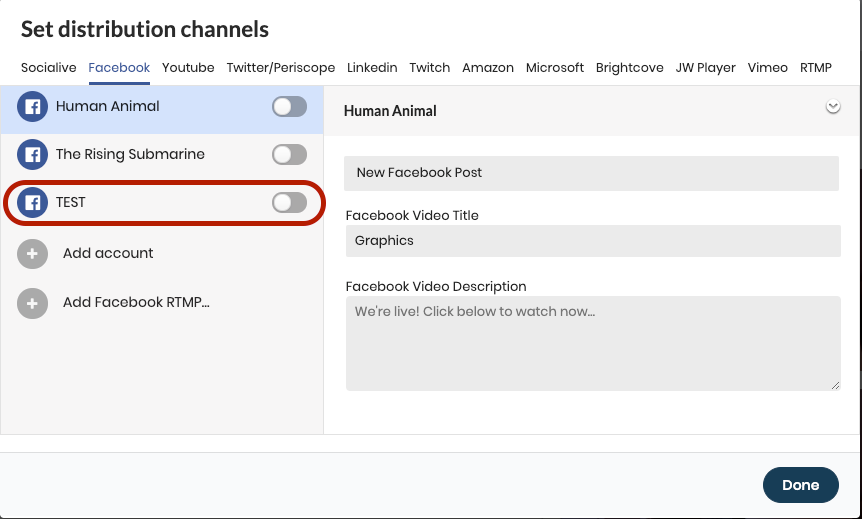Grab the description textarea resize handle
The width and height of the screenshot is (862, 519).
pyautogui.click(x=836, y=385)
